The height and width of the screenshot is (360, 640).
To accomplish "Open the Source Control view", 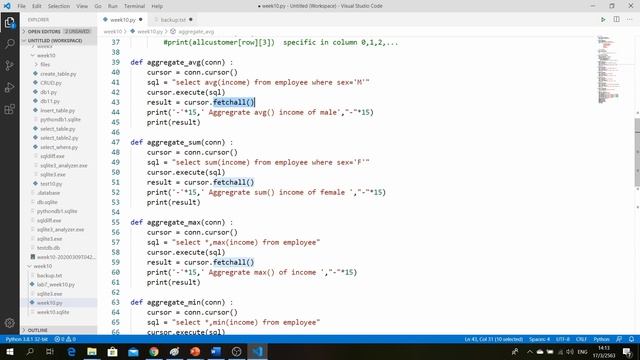I will (9, 65).
